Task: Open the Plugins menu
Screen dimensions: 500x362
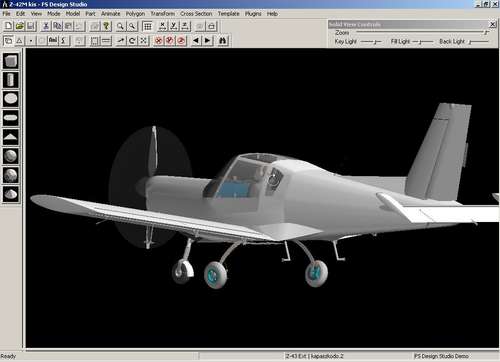Action: (x=253, y=14)
